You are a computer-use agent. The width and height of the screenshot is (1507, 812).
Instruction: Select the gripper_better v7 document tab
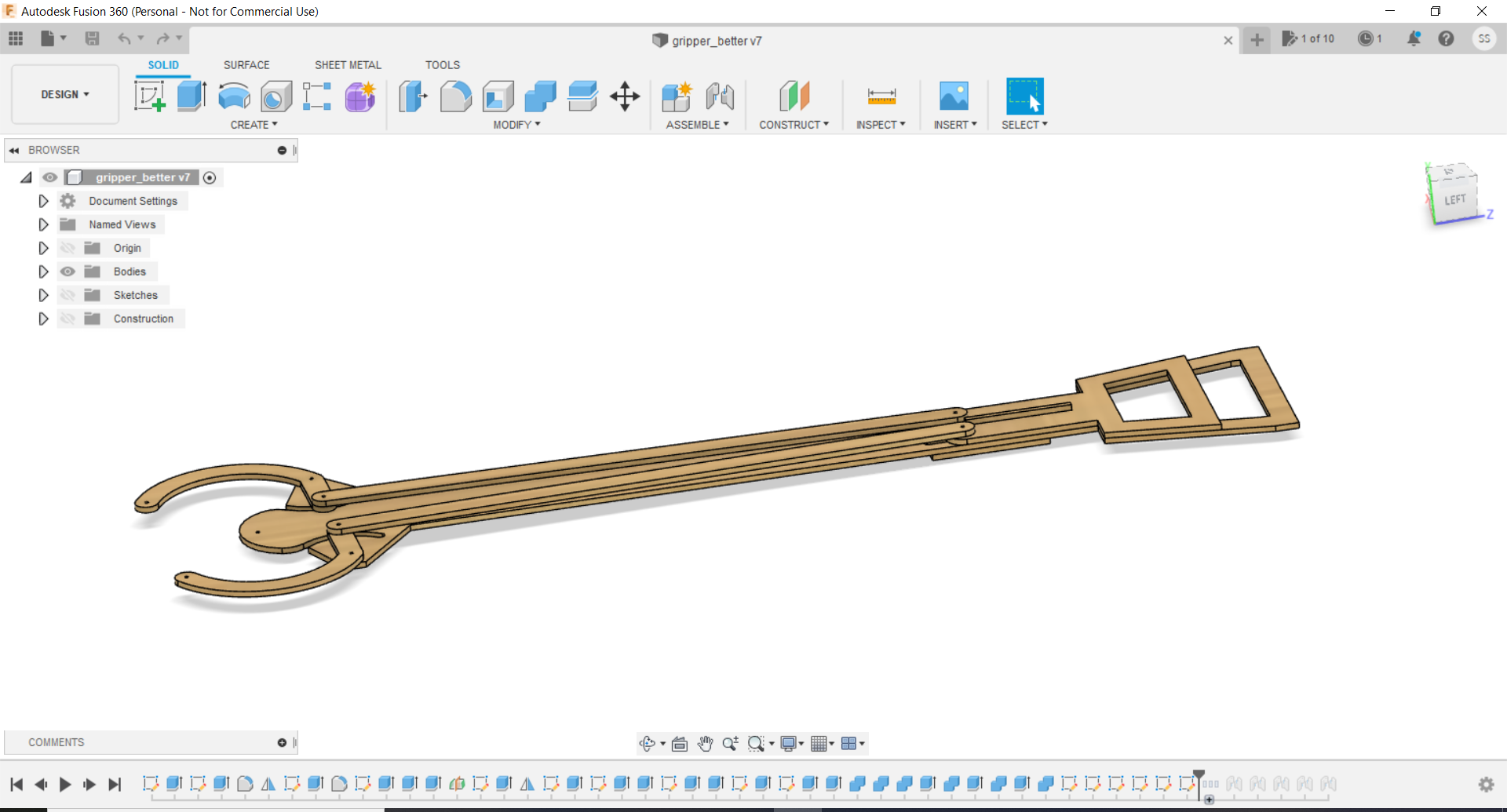click(x=706, y=41)
